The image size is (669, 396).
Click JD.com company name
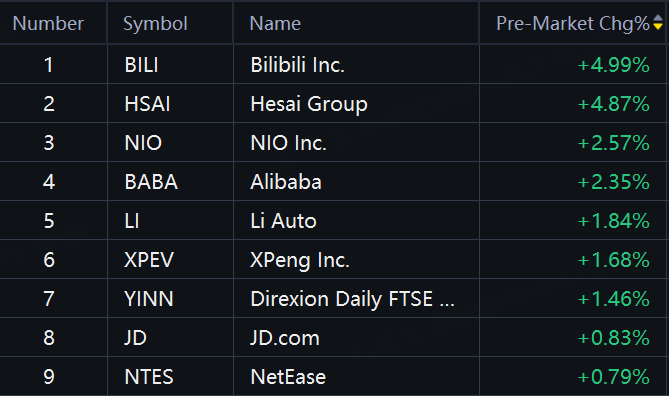coord(285,338)
